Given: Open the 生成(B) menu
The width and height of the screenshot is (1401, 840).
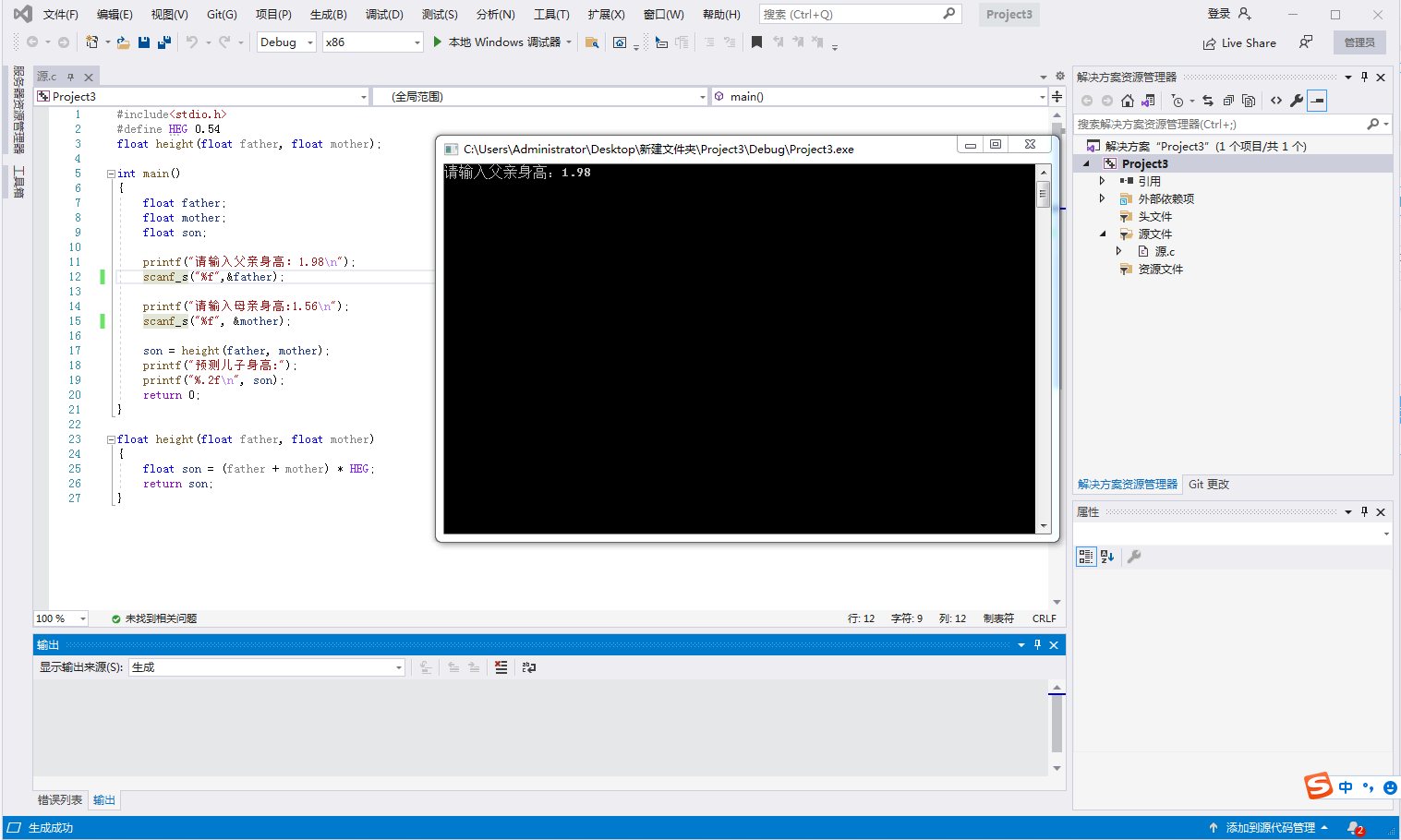Looking at the screenshot, I should (329, 15).
